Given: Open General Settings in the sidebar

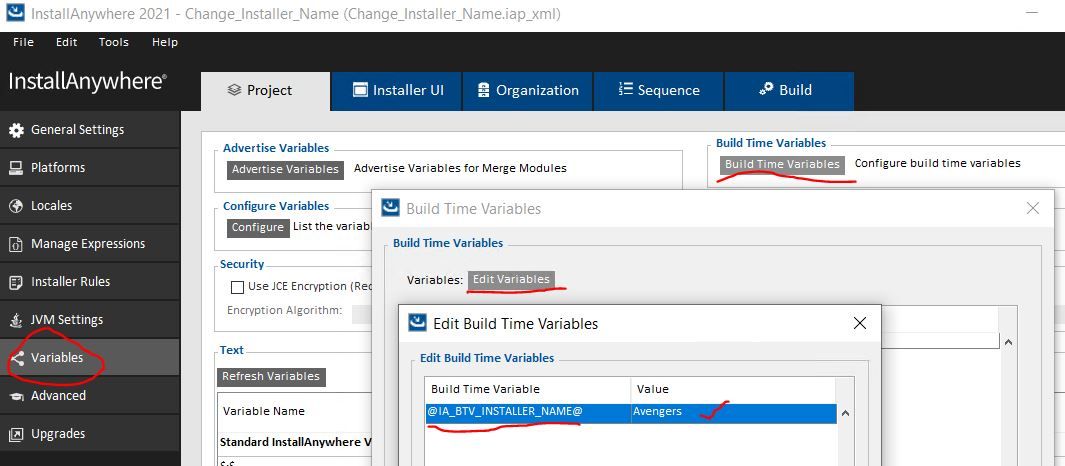Looking at the screenshot, I should (x=90, y=130).
